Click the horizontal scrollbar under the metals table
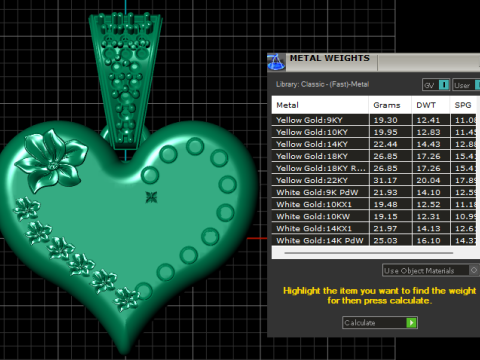The height and width of the screenshot is (360, 480). coord(369,253)
